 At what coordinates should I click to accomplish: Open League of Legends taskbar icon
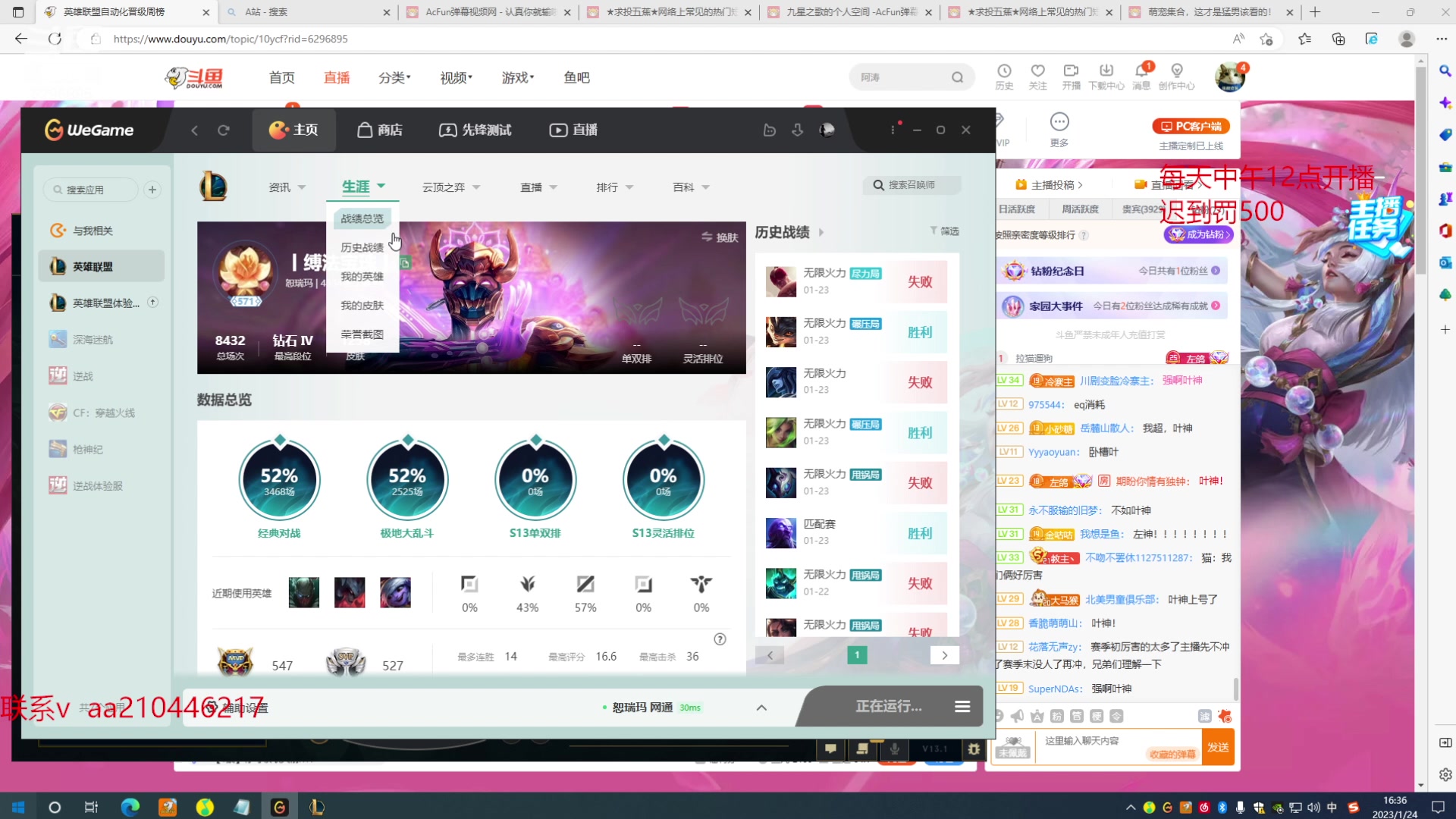(x=317, y=807)
